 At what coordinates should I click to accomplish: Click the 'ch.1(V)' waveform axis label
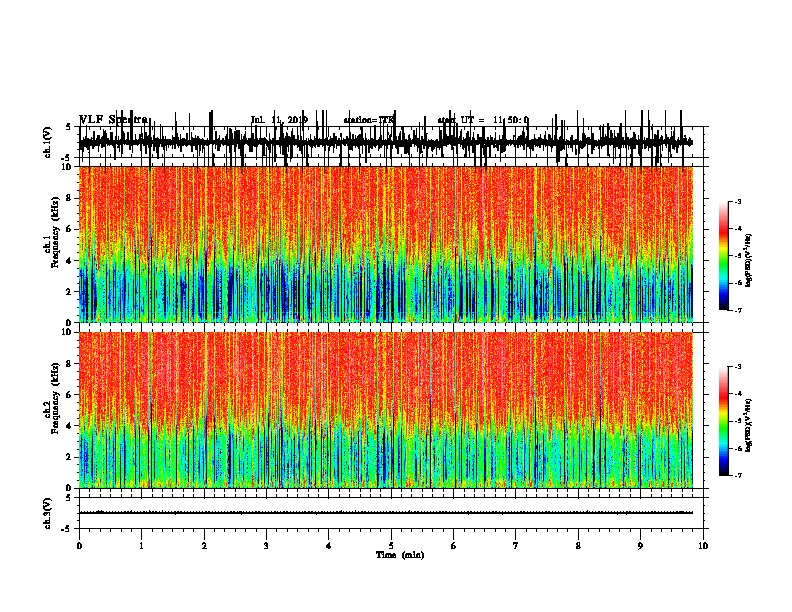coord(48,142)
